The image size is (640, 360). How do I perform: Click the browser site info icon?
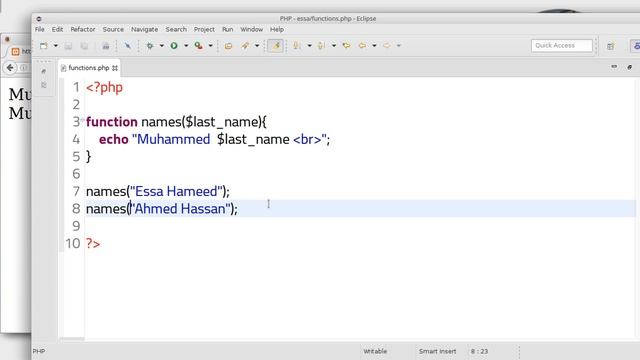point(24,67)
